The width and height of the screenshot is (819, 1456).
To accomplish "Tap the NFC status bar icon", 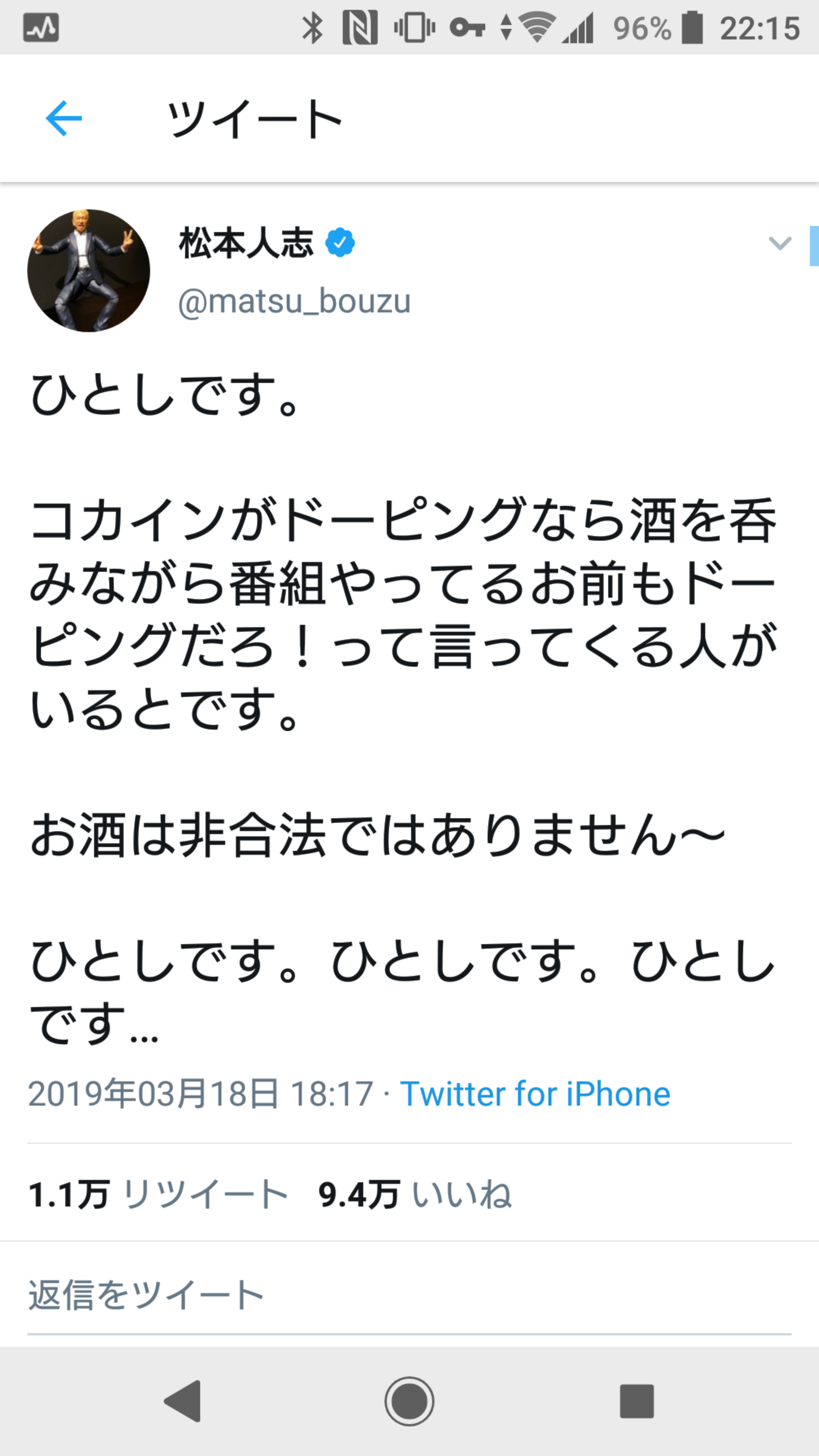I will [x=360, y=28].
